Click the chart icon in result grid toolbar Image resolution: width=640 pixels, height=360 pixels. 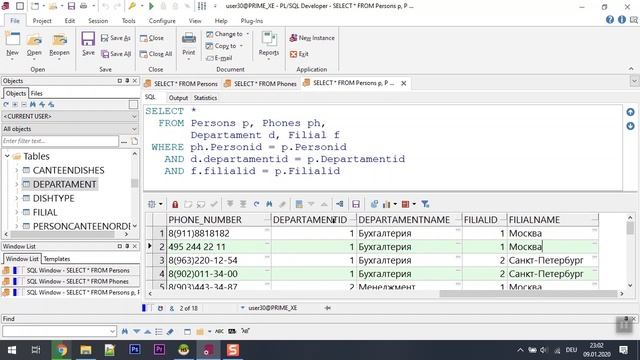click(x=386, y=204)
